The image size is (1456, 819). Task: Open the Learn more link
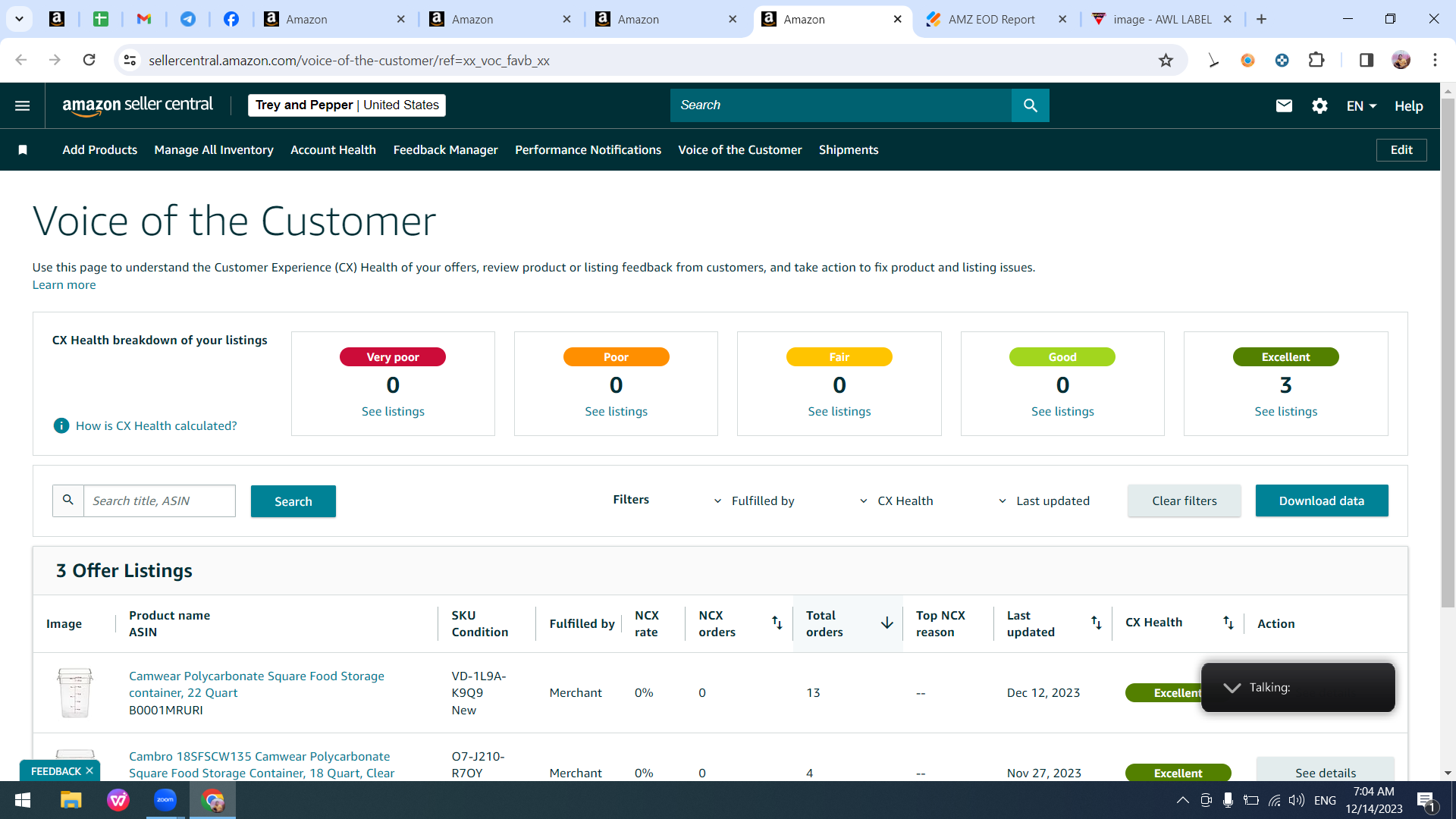(64, 285)
